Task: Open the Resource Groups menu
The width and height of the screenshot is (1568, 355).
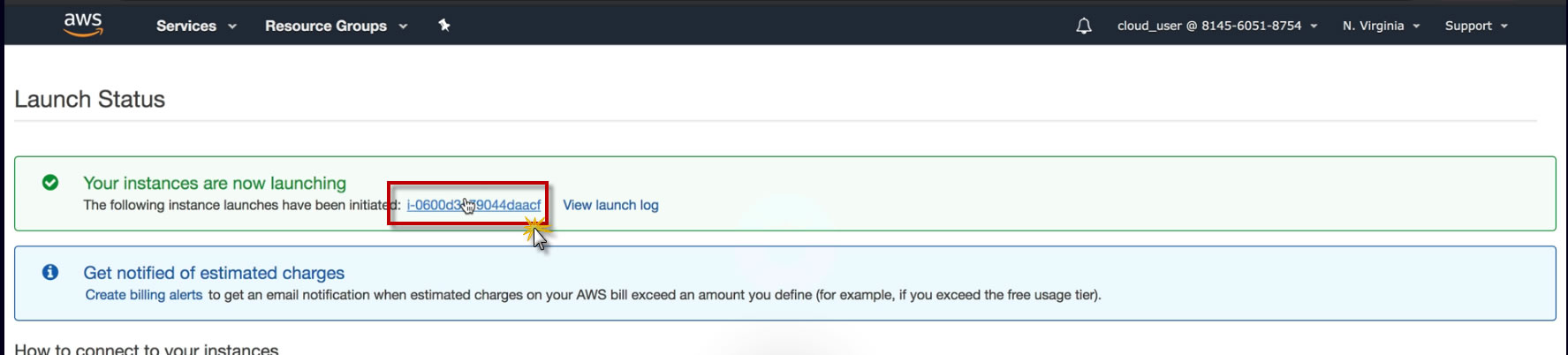Action: pyautogui.click(x=326, y=26)
